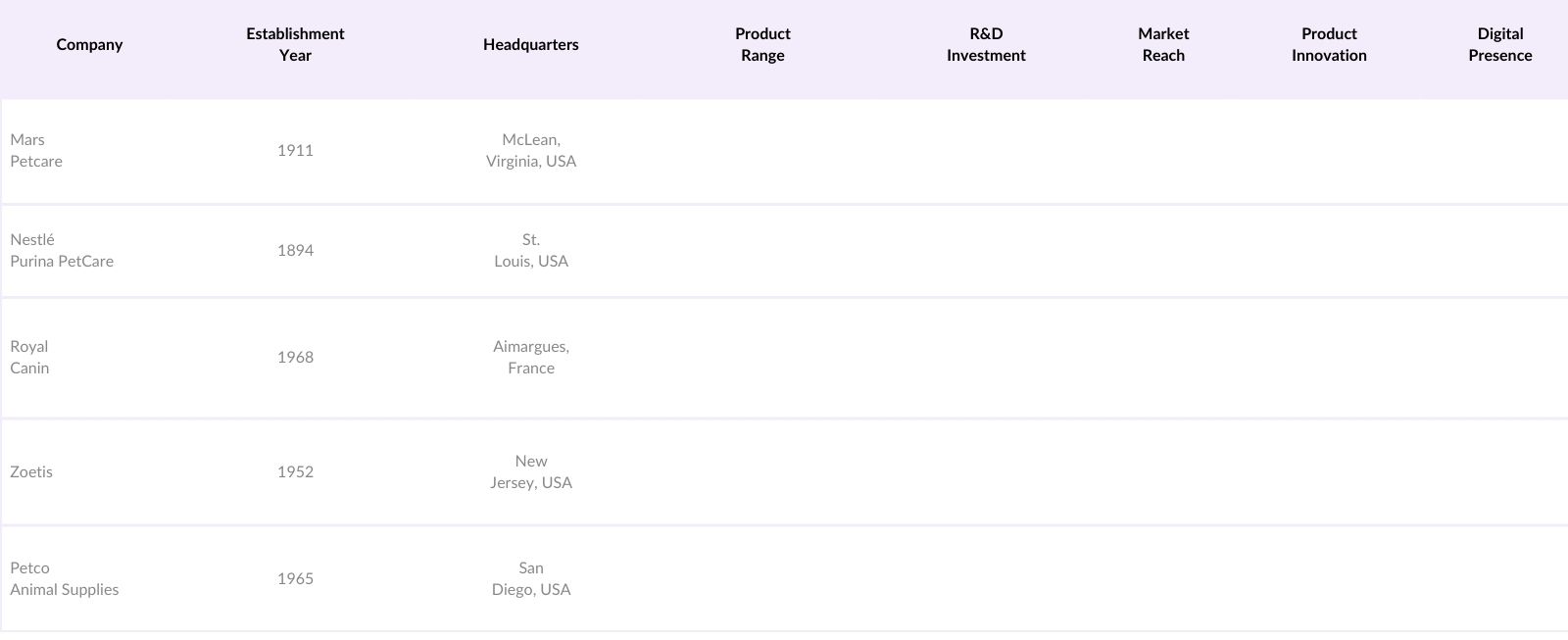Click the Aimargues, France headquarters cell
Screen dimensions: 1568x640
(x=531, y=358)
